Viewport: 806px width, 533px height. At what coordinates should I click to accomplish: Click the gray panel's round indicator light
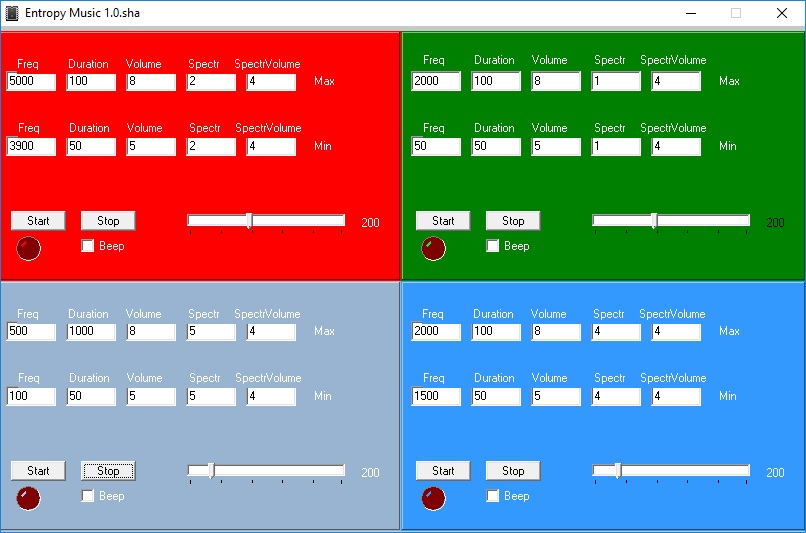29,498
